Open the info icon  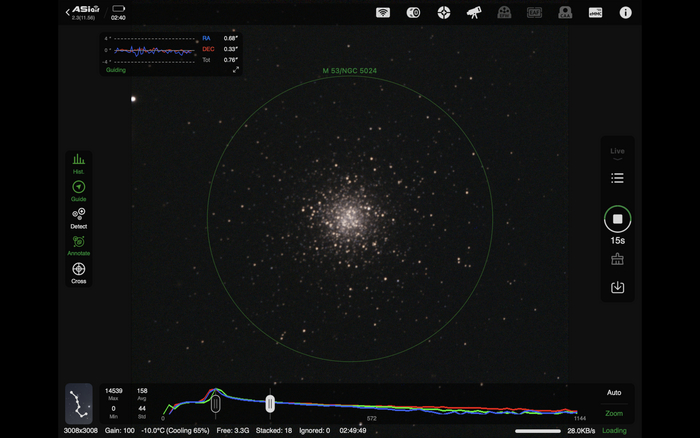[x=625, y=13]
